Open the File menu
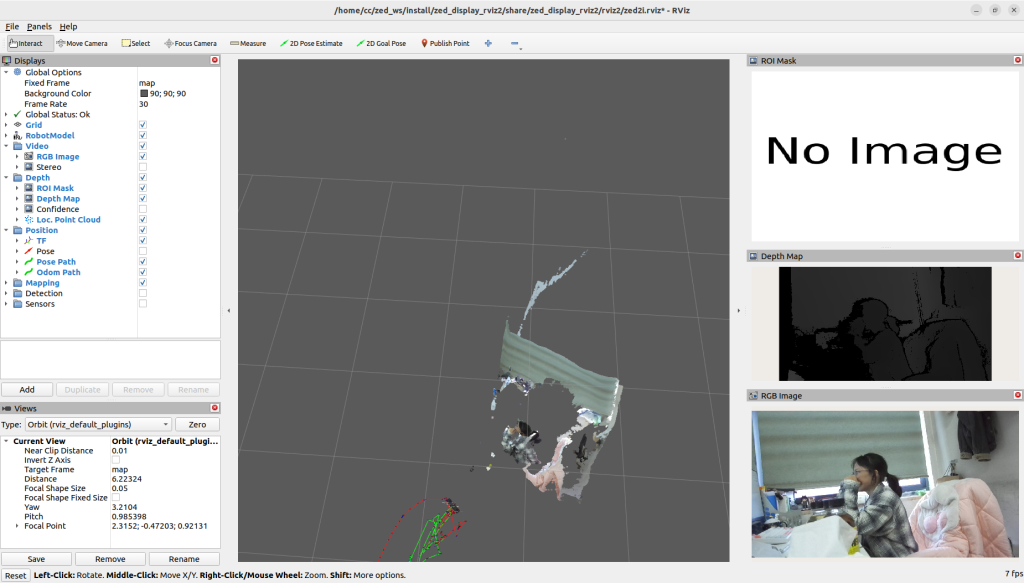 click(x=12, y=26)
